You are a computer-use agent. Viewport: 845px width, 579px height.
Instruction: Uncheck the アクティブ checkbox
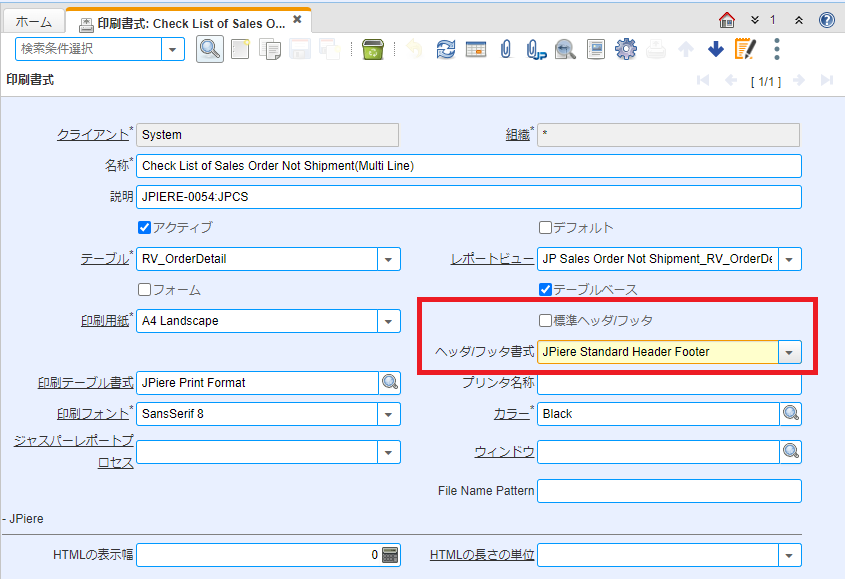point(144,227)
